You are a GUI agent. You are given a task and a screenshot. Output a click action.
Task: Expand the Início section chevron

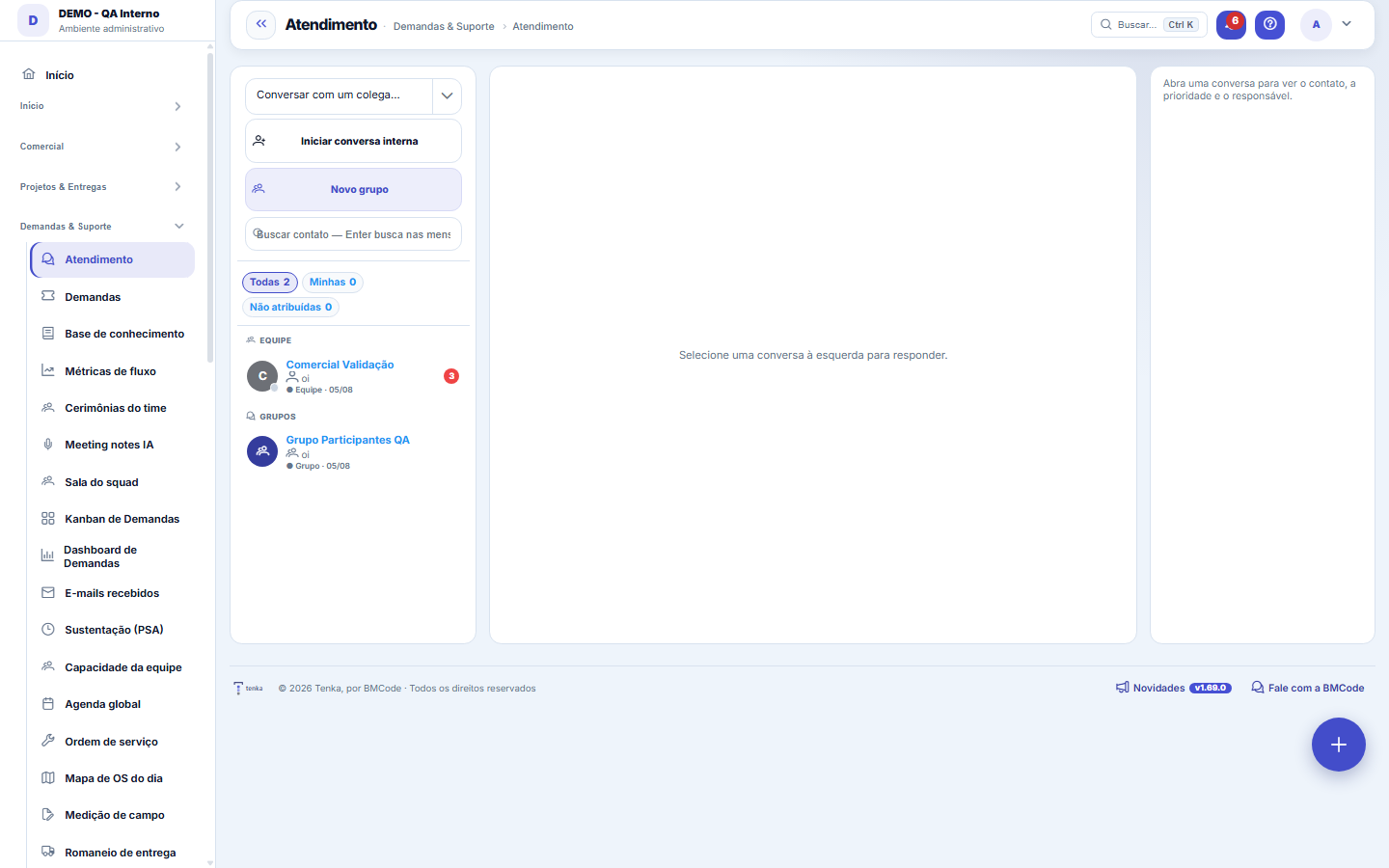click(x=177, y=106)
